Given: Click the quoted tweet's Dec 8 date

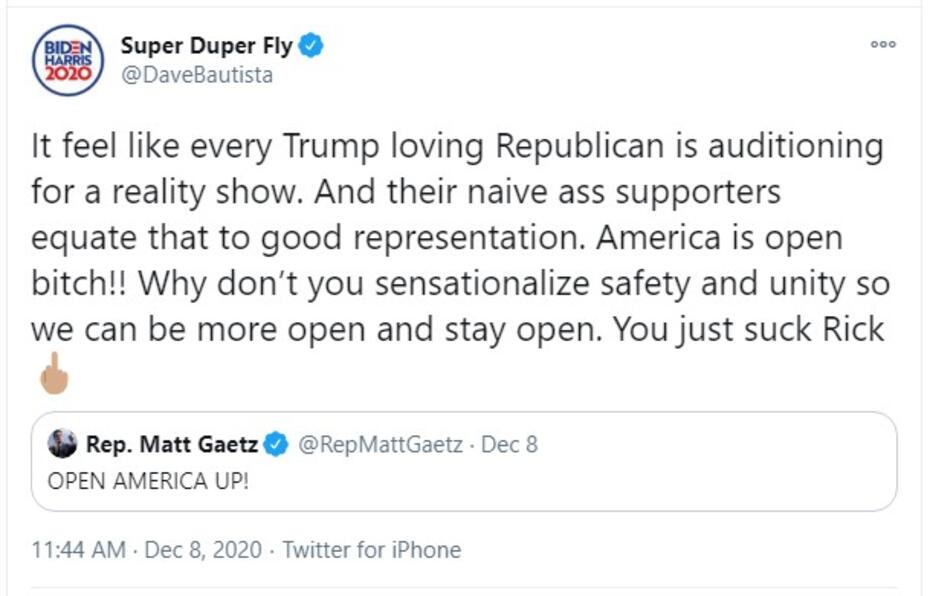Looking at the screenshot, I should (509, 444).
